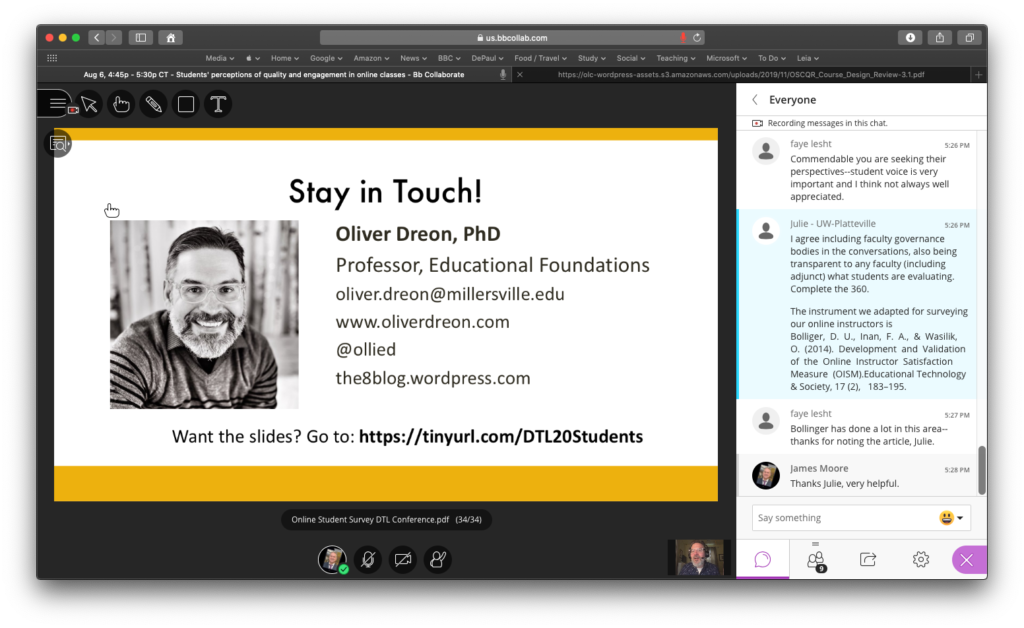
Task: Open the Attendees panel
Action: pos(815,559)
